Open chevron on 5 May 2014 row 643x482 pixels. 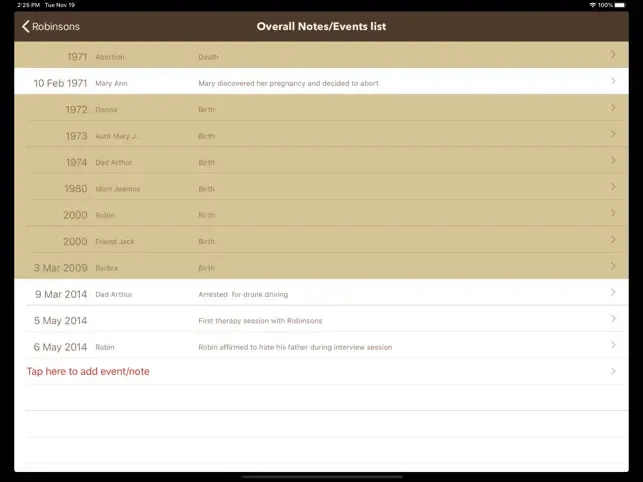point(613,318)
